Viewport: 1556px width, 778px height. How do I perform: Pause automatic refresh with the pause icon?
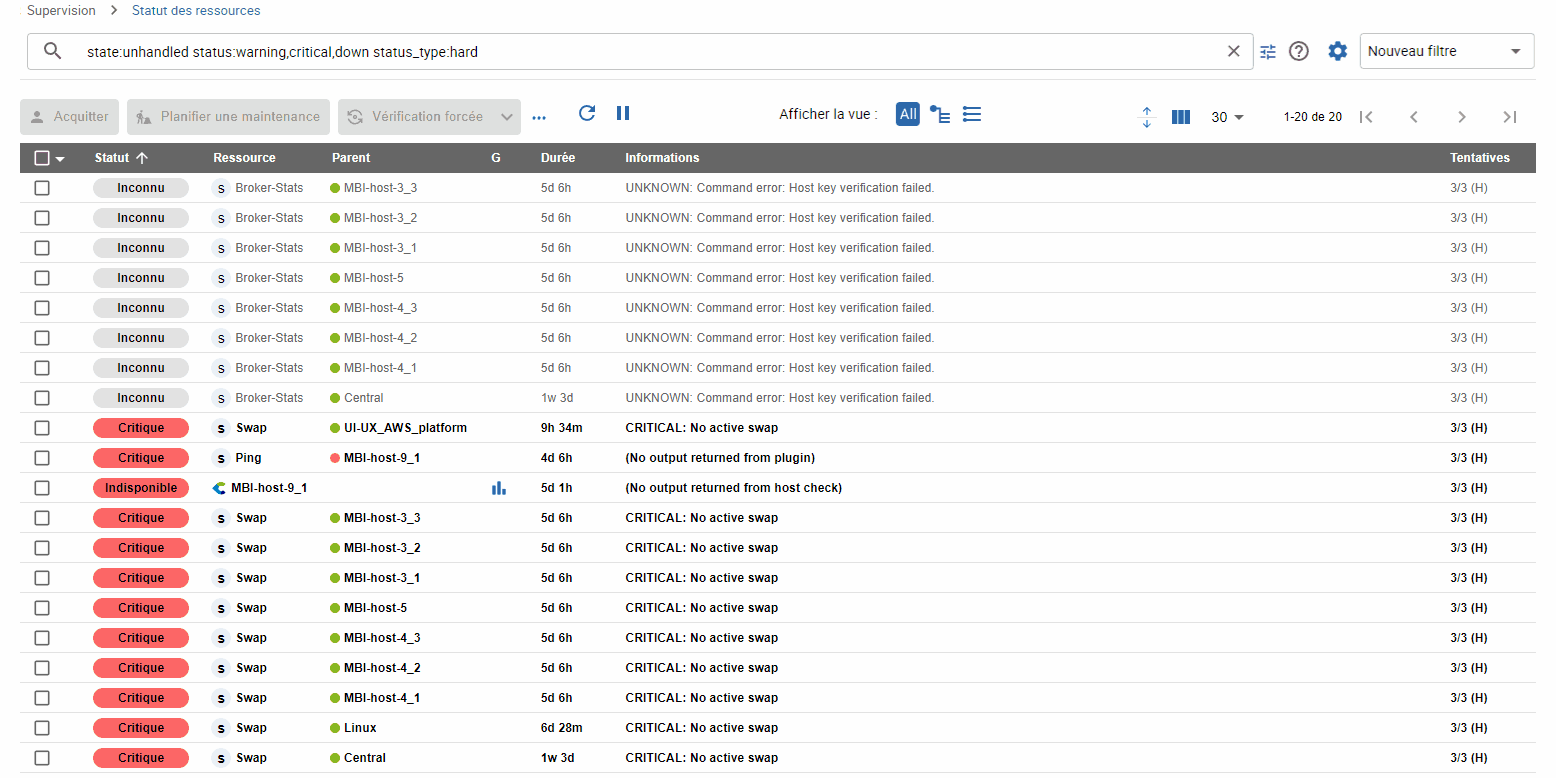point(623,113)
